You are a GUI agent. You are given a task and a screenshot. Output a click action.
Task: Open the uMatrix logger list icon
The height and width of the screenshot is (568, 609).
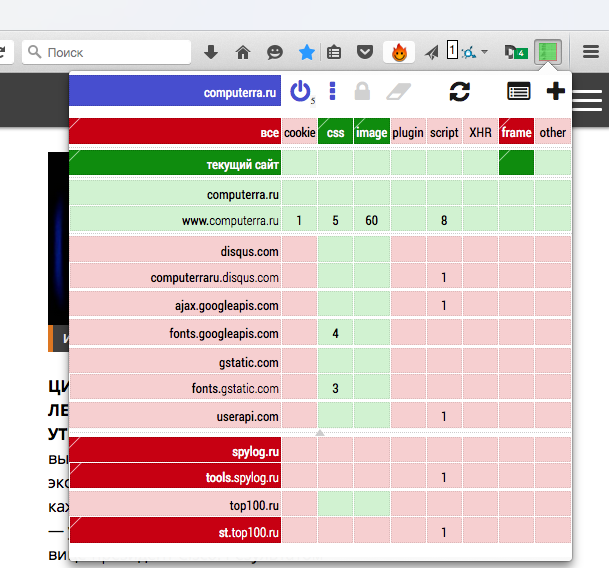pos(518,92)
